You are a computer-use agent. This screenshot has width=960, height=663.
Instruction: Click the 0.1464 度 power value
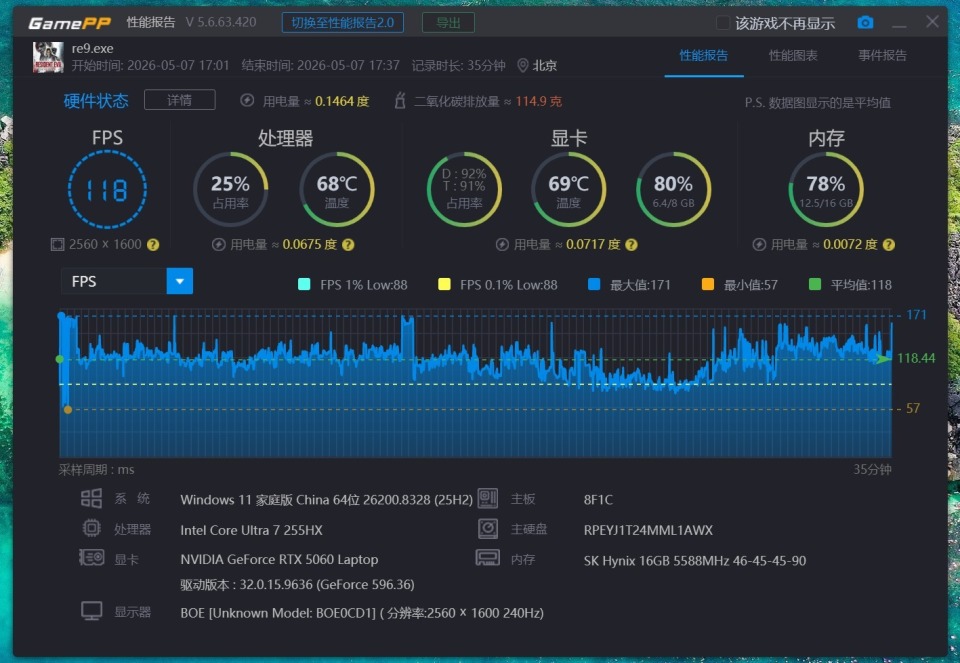[342, 101]
